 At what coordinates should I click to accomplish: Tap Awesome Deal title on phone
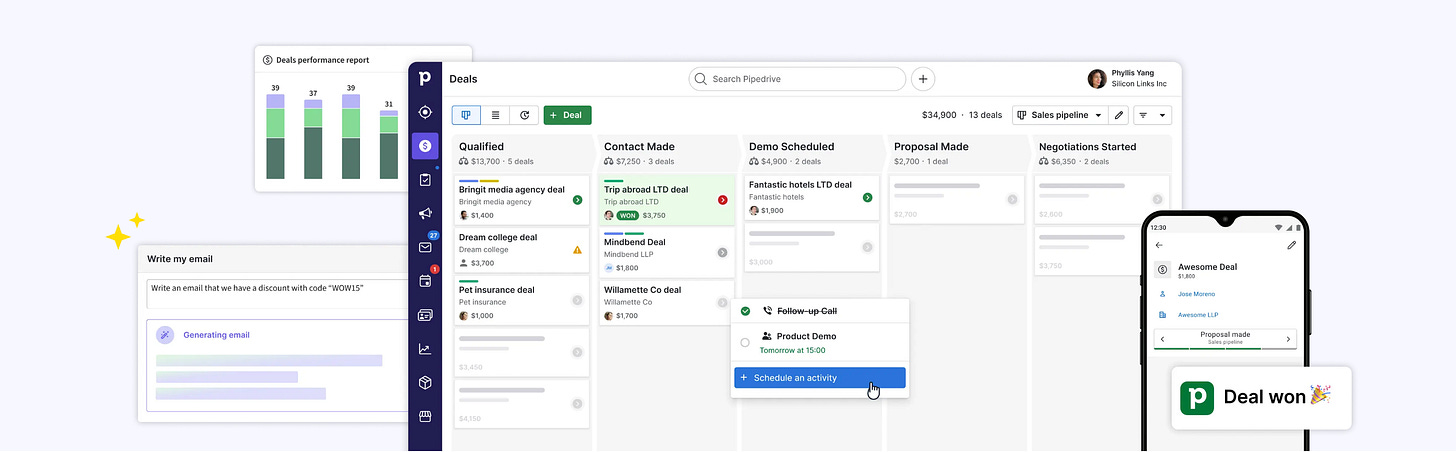click(1207, 266)
